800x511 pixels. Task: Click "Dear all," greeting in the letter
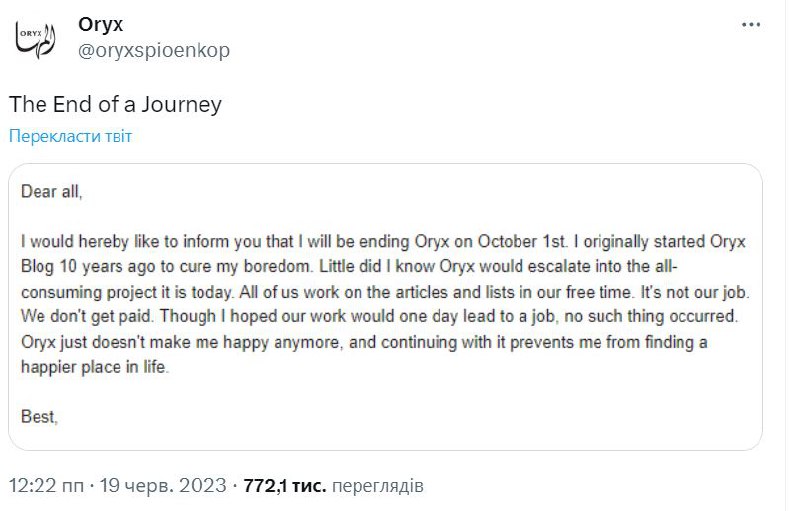(x=51, y=192)
